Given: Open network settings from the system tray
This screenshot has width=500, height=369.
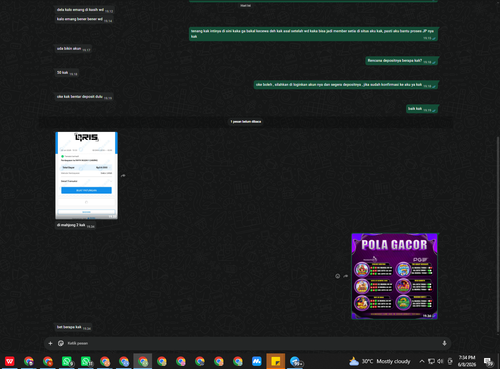Looking at the screenshot, I should pyautogui.click(x=431, y=361).
